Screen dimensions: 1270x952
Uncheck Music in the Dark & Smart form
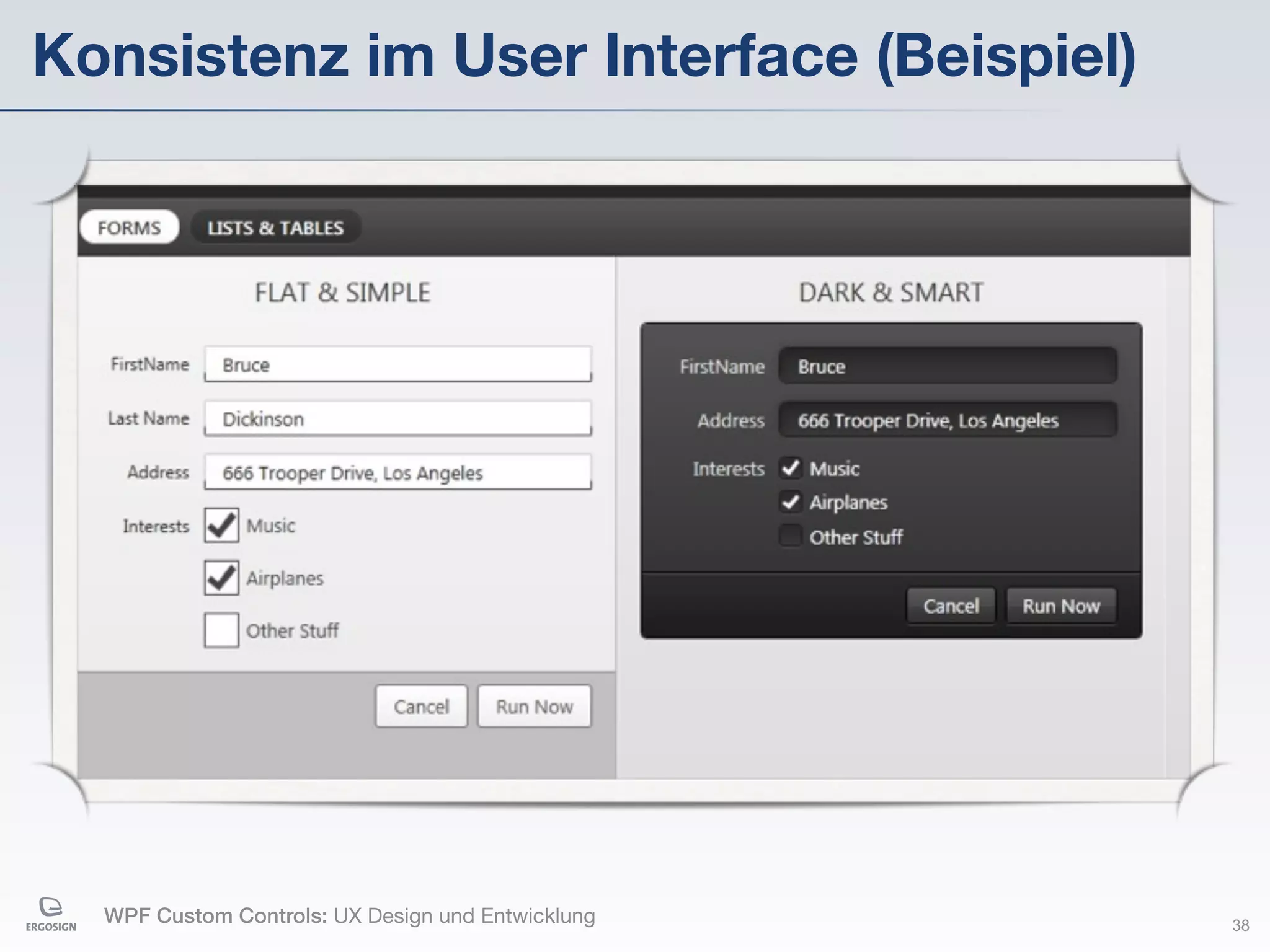coord(791,468)
